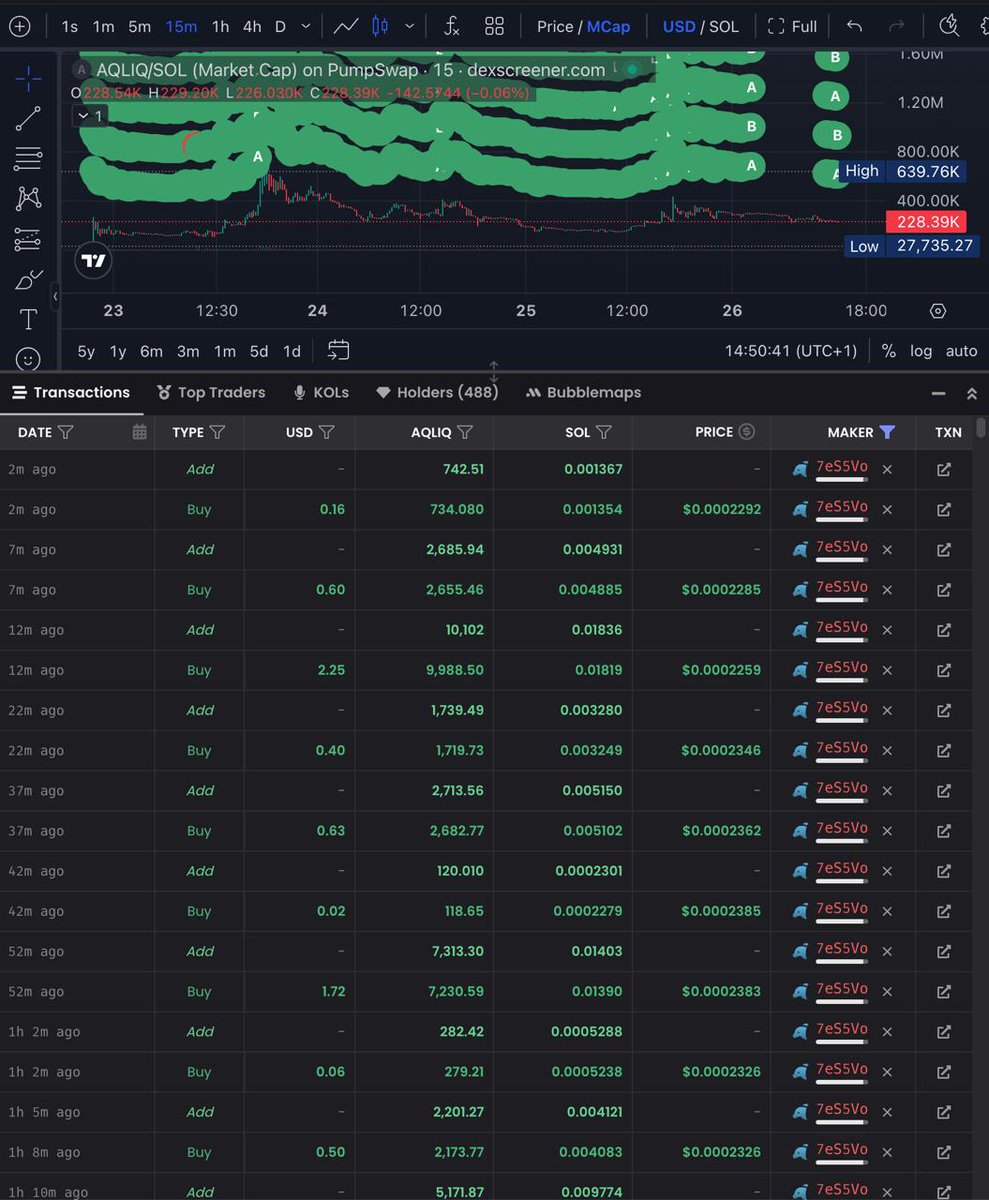
Task: Select the brush drawing tool
Action: pyautogui.click(x=29, y=279)
